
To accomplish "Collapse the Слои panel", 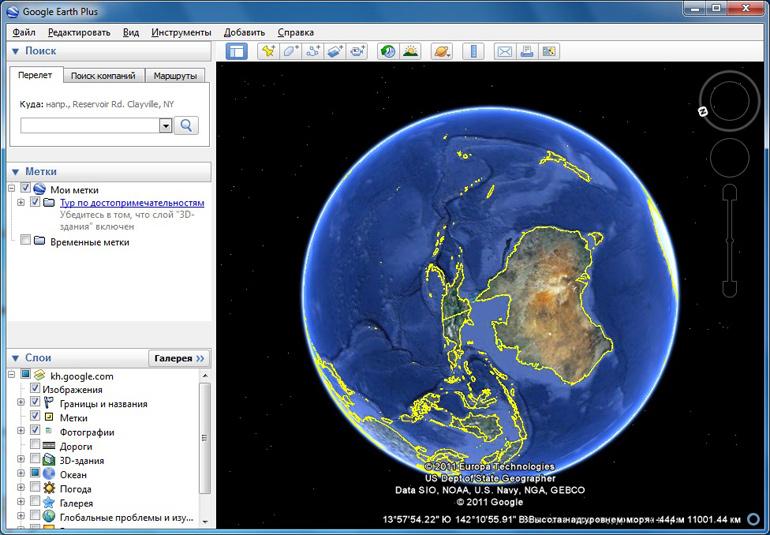I will [x=15, y=358].
